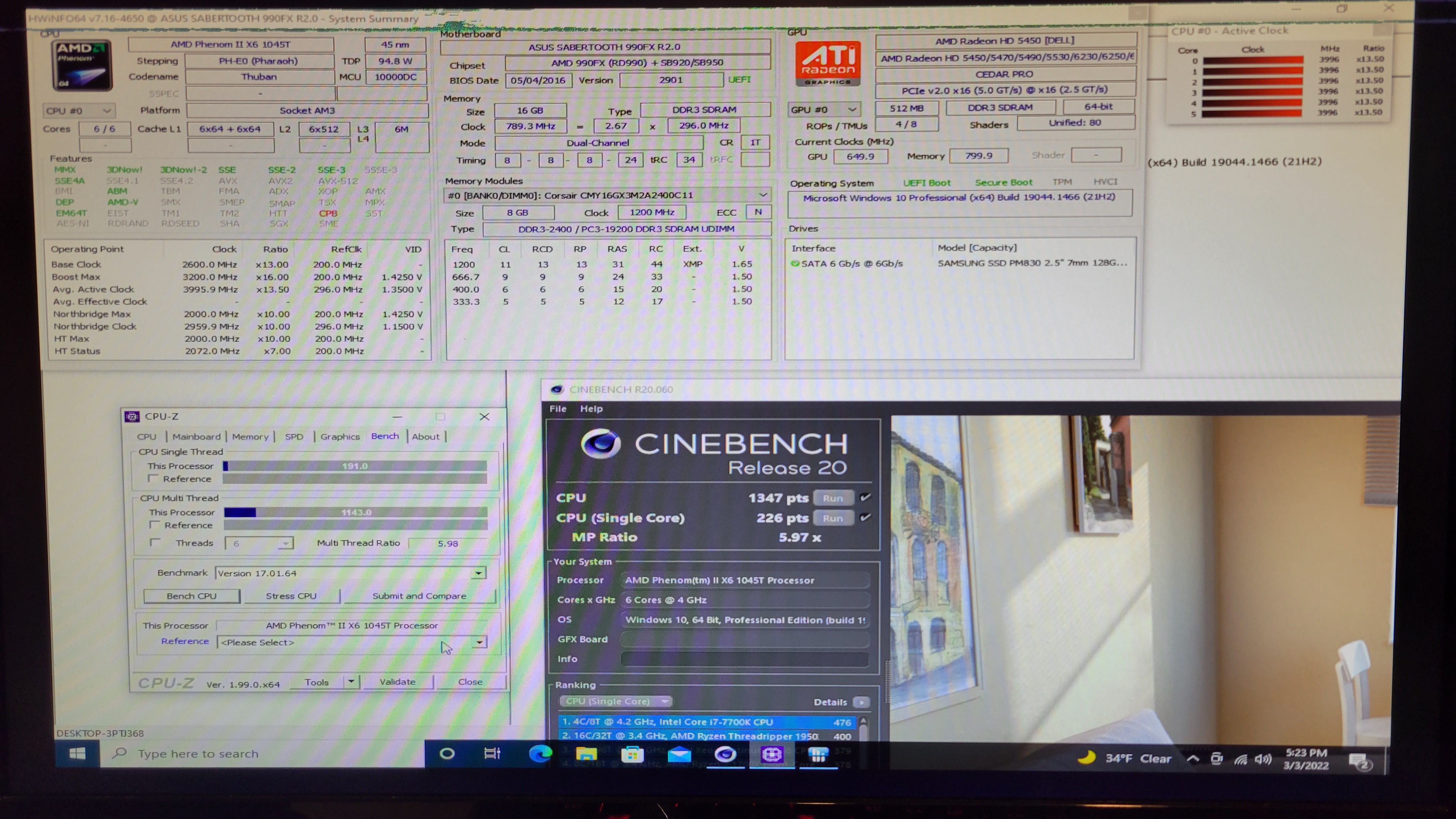
Task: Enable the Reference checkbox under CPU Multi Thread
Action: click(154, 525)
